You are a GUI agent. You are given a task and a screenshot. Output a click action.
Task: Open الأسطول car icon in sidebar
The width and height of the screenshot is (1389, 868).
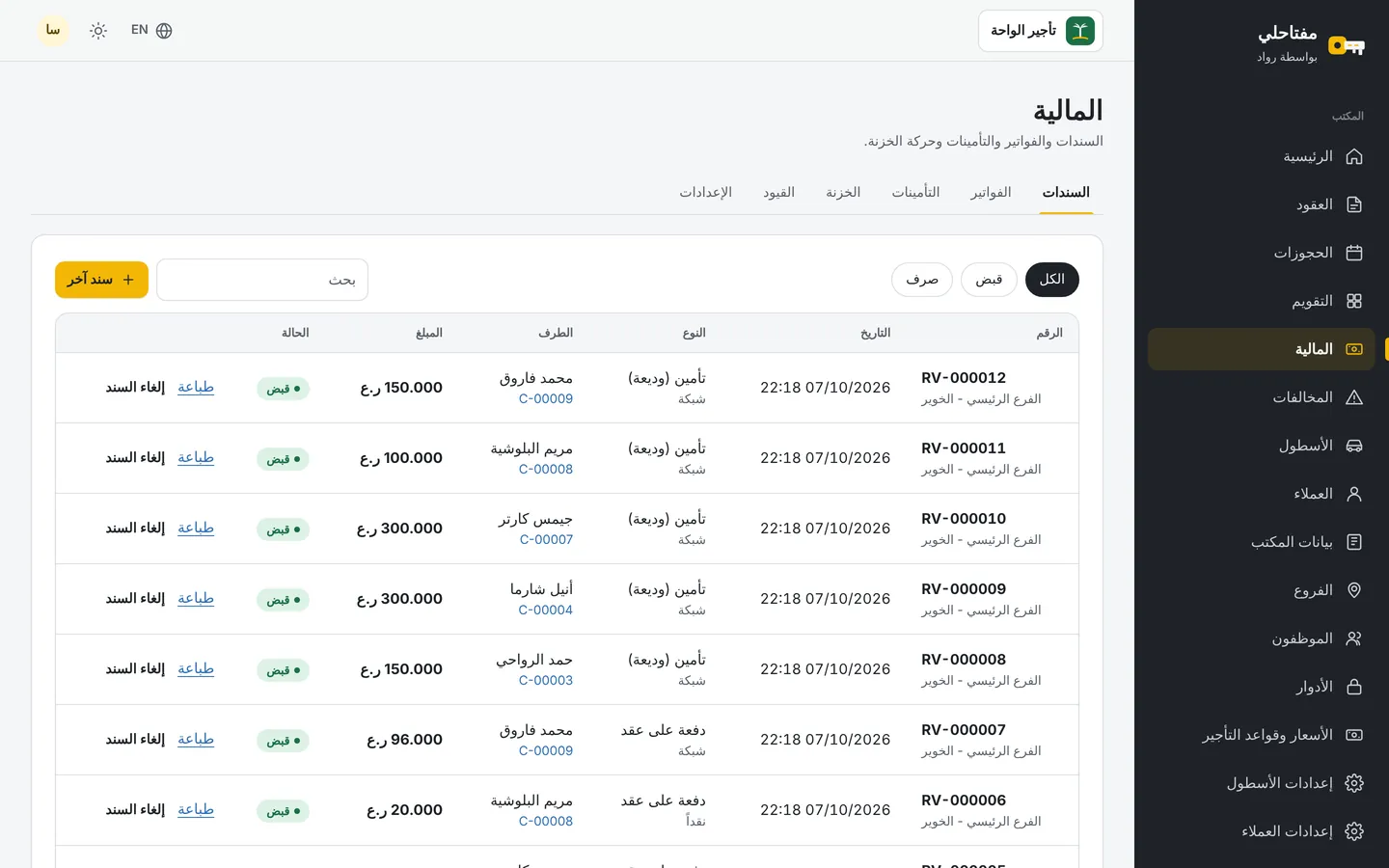click(1354, 446)
